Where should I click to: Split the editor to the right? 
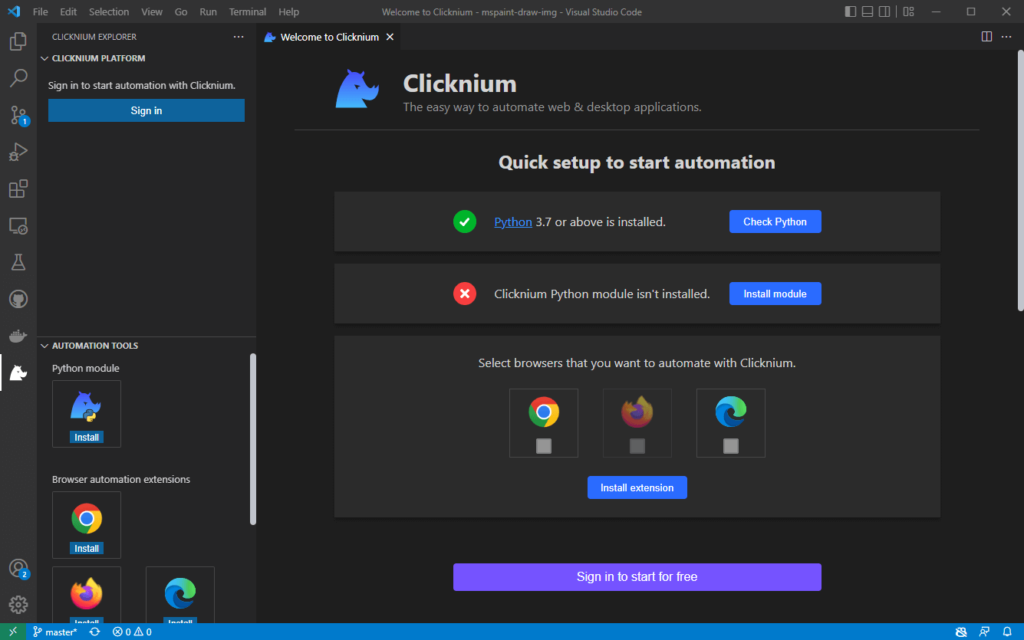(987, 37)
